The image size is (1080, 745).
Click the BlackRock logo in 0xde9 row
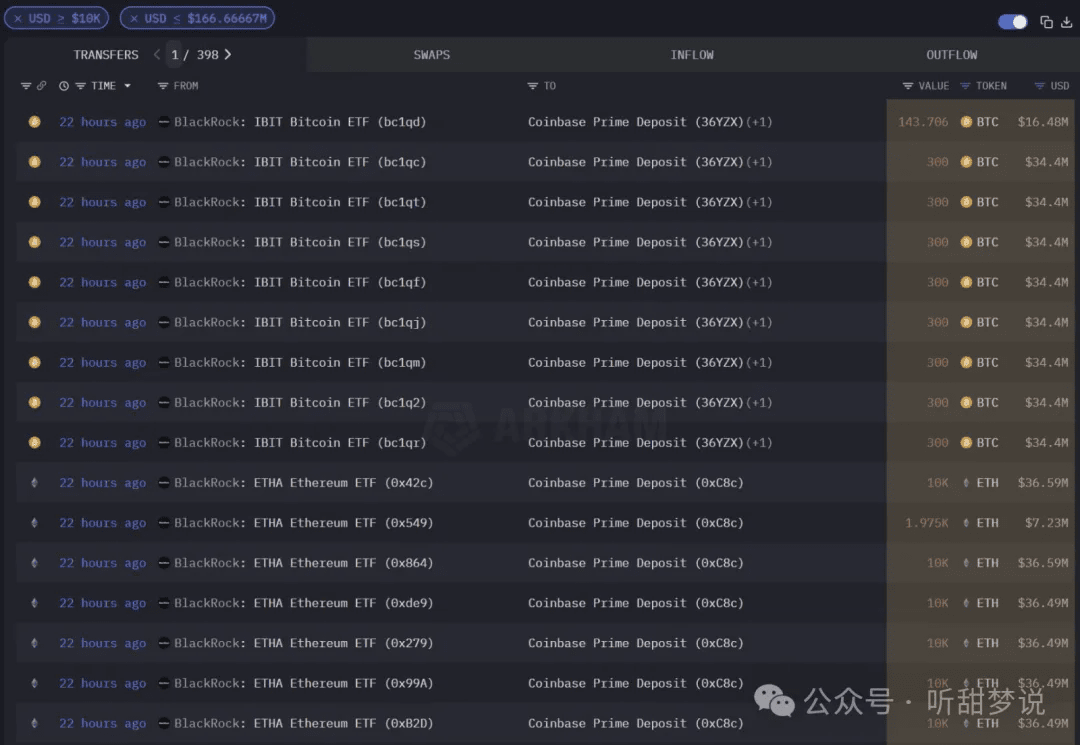tap(164, 603)
